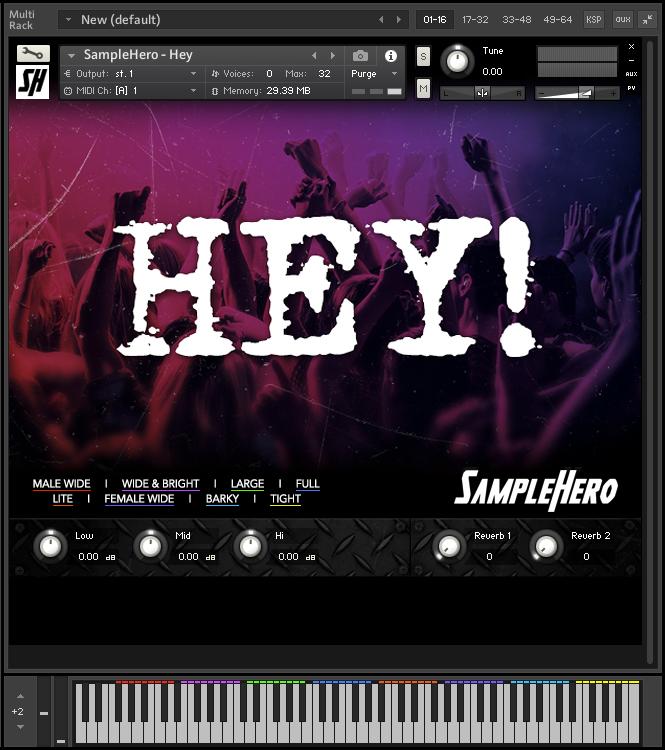Solo the instrument with the S button
This screenshot has width=665, height=750.
423,56
